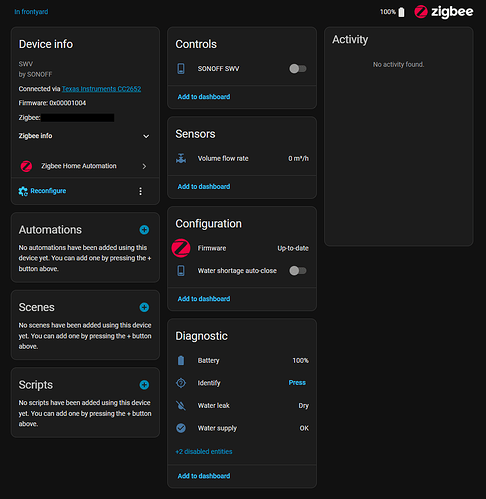Show the +2 disabled entities
This screenshot has width=486, height=499.
[204, 452]
